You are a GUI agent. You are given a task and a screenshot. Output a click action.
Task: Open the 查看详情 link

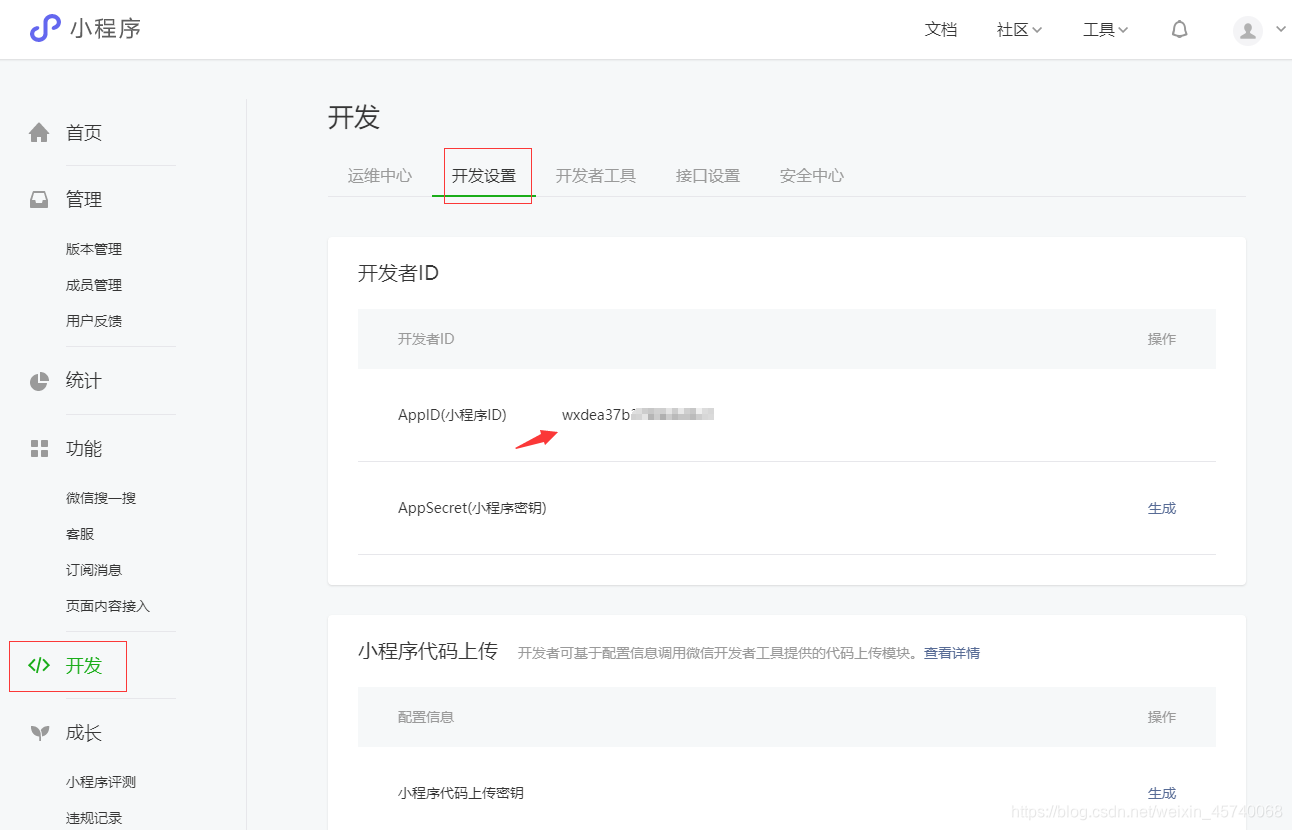pyautogui.click(x=952, y=653)
